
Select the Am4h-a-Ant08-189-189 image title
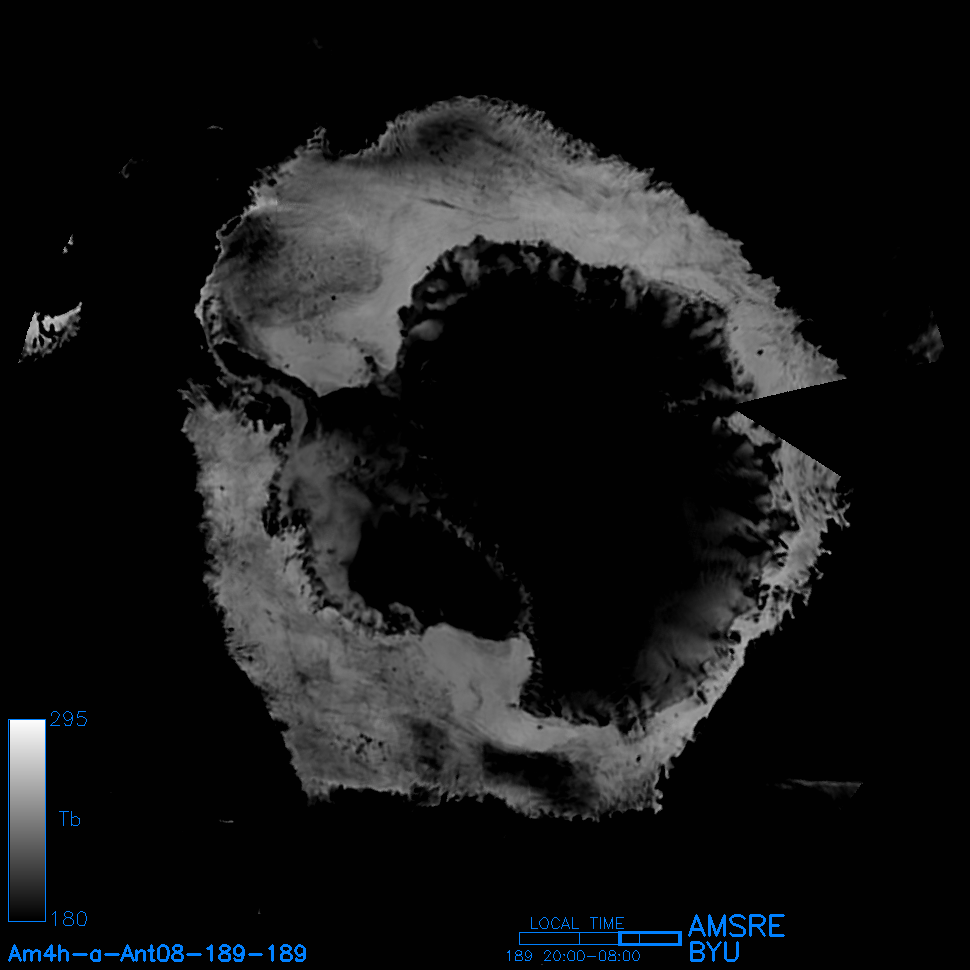[x=157, y=953]
